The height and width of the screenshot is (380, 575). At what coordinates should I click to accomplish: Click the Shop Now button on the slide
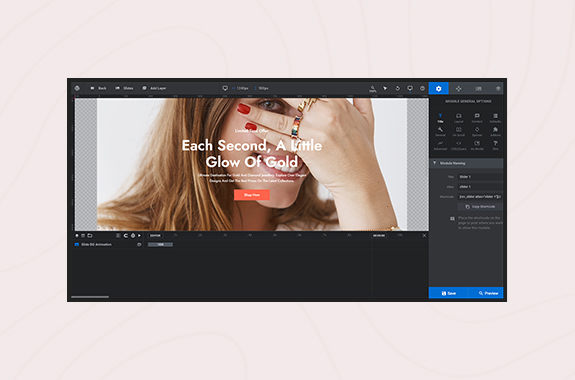(252, 195)
